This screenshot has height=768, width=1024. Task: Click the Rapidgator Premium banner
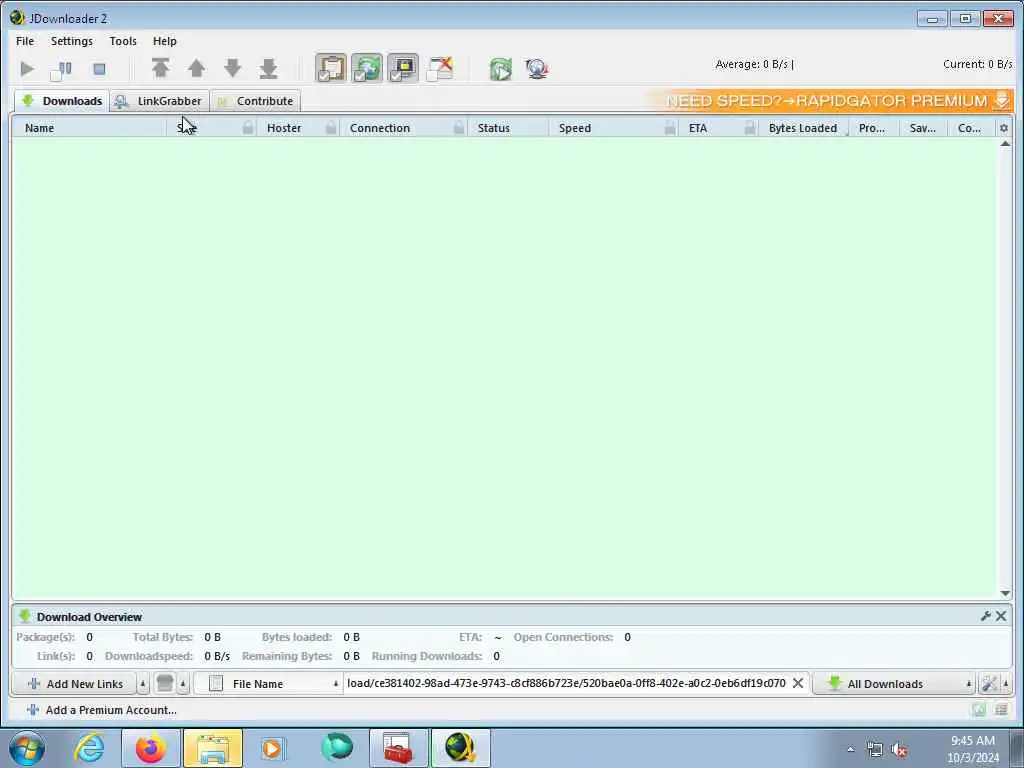(x=831, y=101)
